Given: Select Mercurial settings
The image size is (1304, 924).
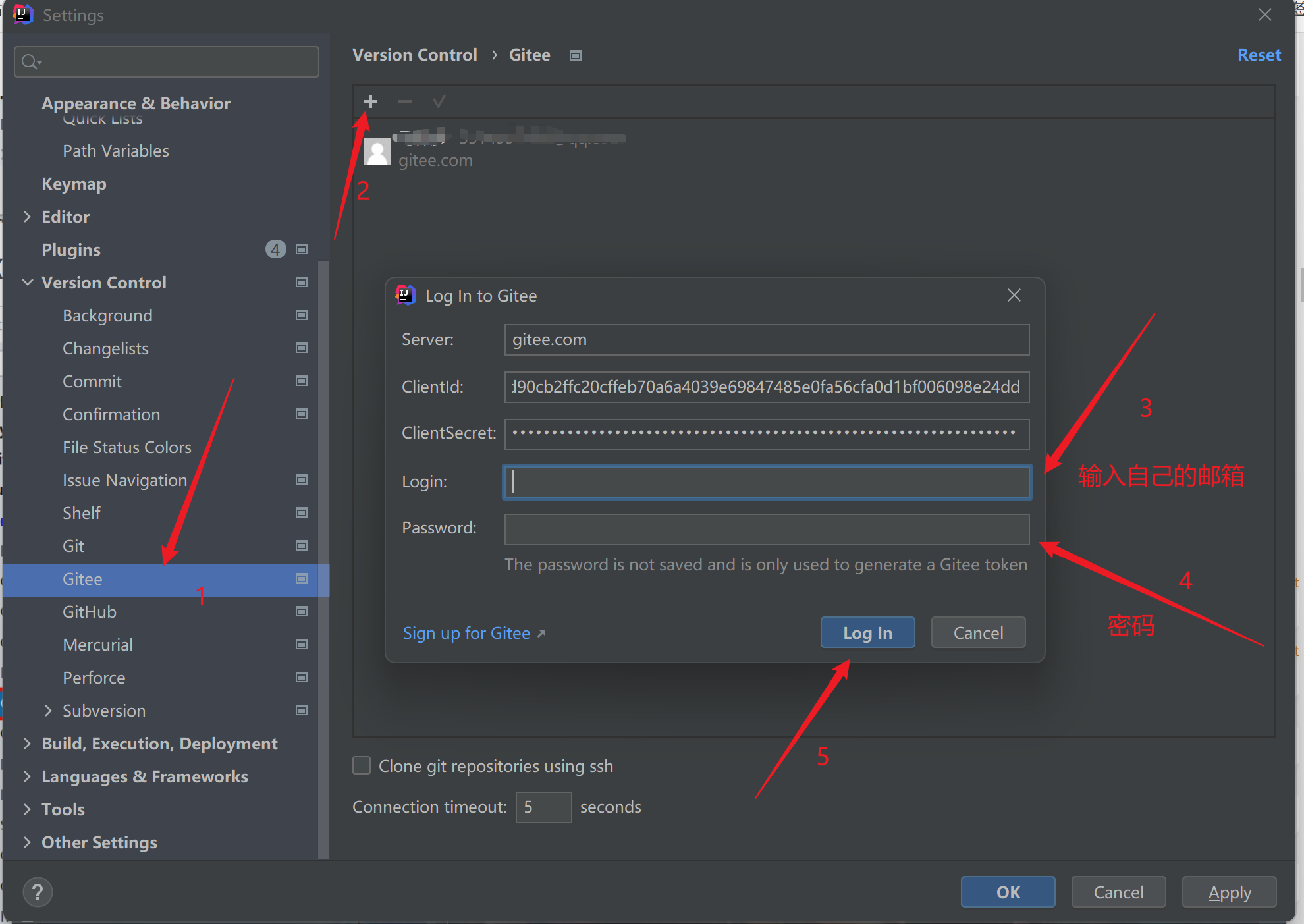Looking at the screenshot, I should (x=97, y=645).
